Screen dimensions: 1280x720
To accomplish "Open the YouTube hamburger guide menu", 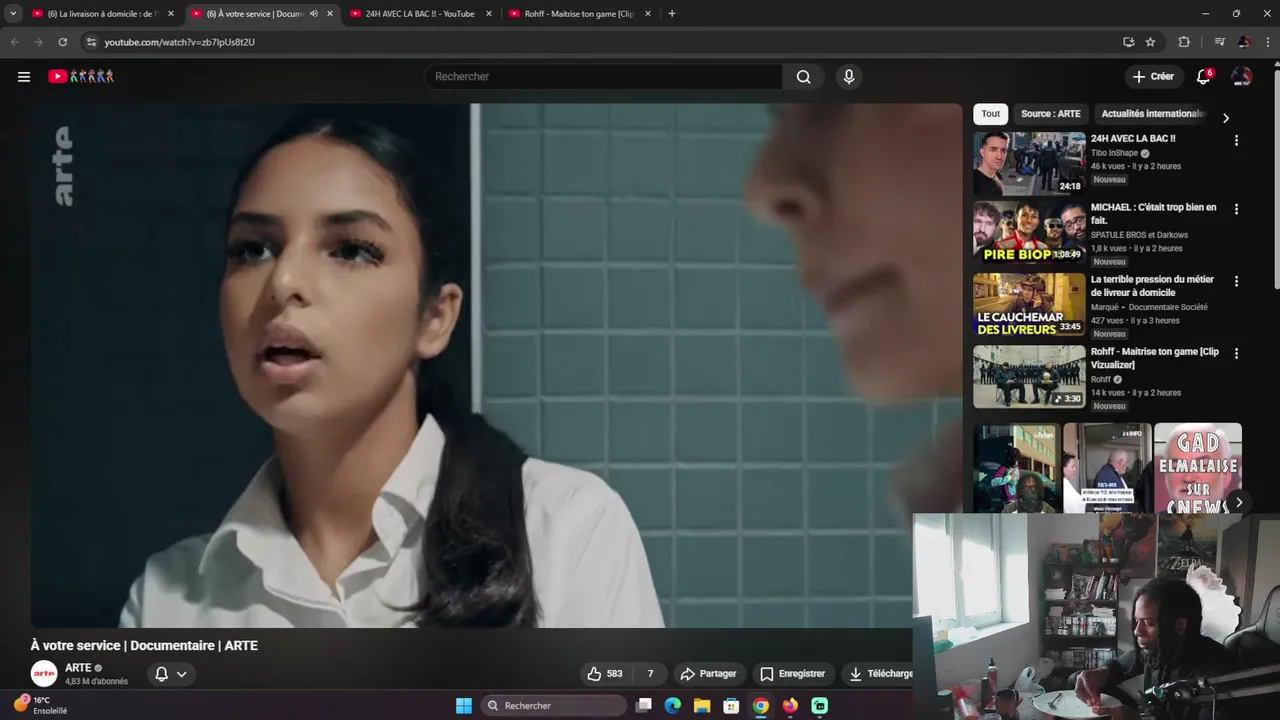I will tap(24, 76).
